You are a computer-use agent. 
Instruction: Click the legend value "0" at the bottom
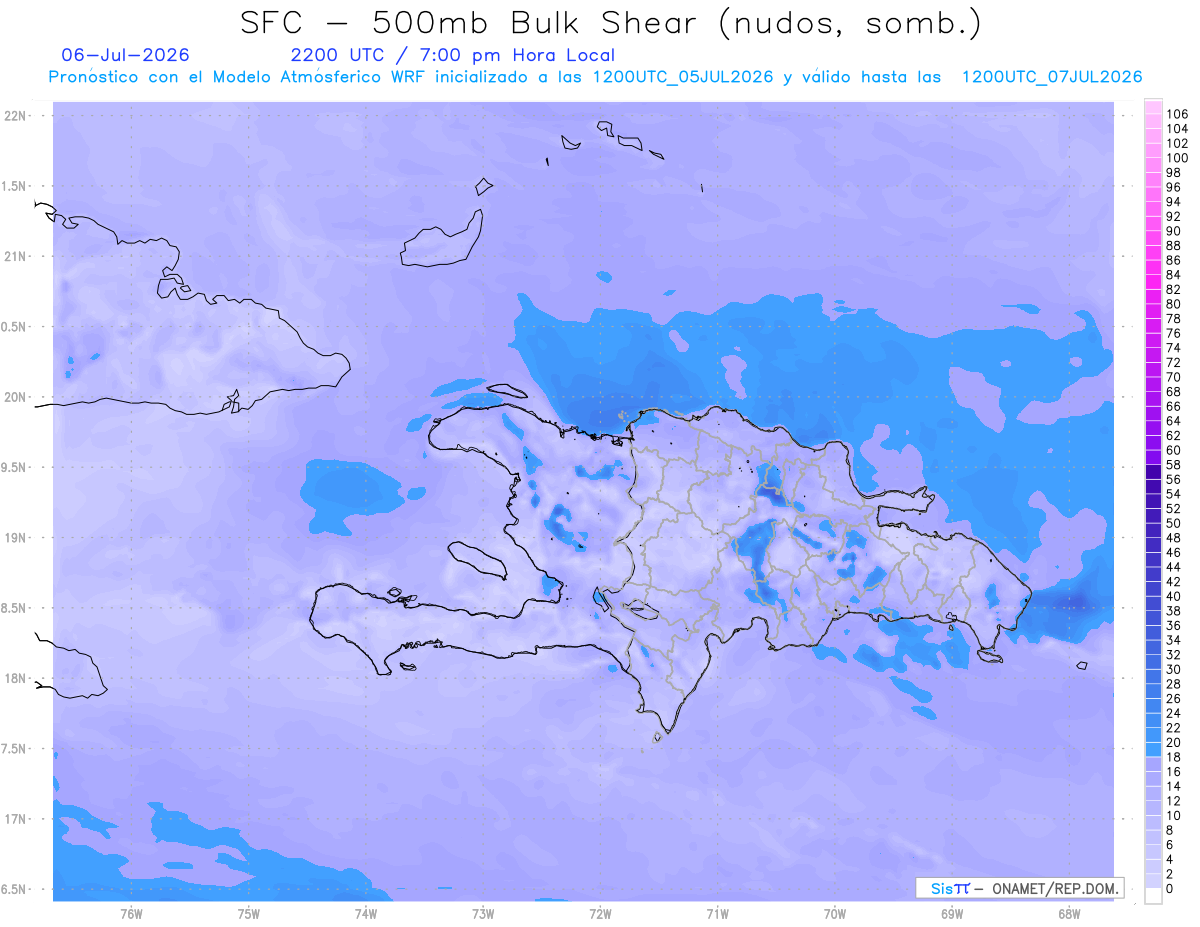(x=1170, y=889)
